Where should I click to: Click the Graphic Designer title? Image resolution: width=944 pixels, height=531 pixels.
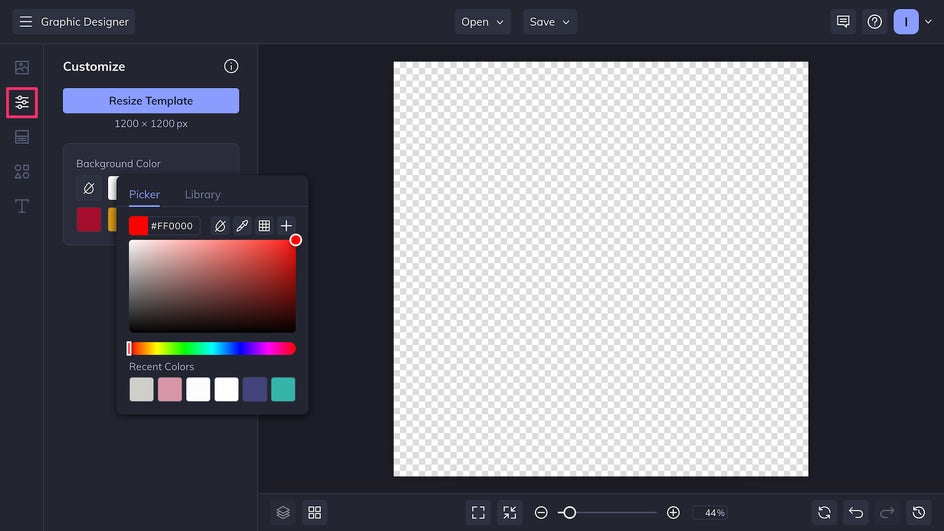coord(85,22)
